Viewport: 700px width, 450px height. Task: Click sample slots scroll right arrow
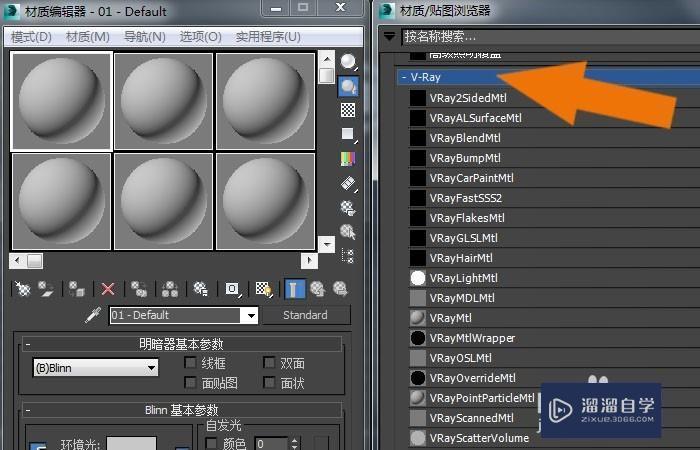(x=309, y=260)
